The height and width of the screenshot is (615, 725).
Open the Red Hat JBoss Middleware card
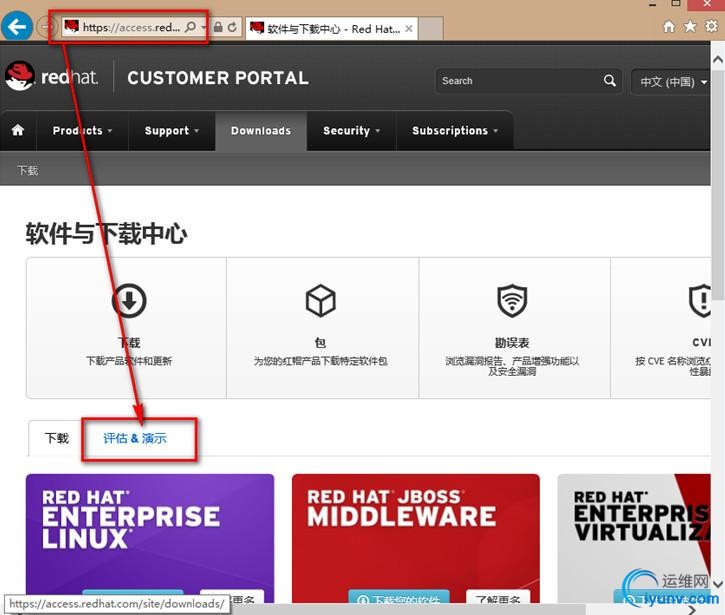(x=416, y=538)
